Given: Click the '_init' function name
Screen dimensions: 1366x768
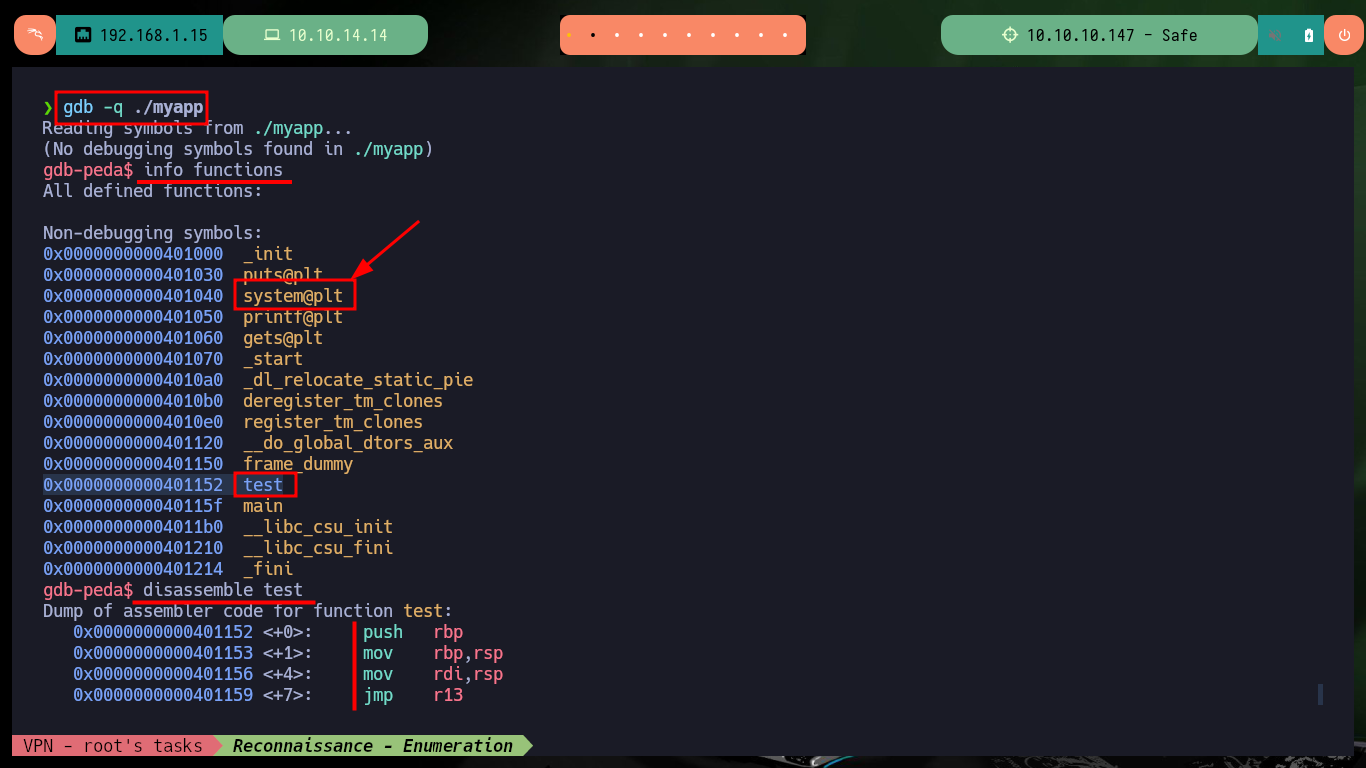Looking at the screenshot, I should click(x=268, y=254).
